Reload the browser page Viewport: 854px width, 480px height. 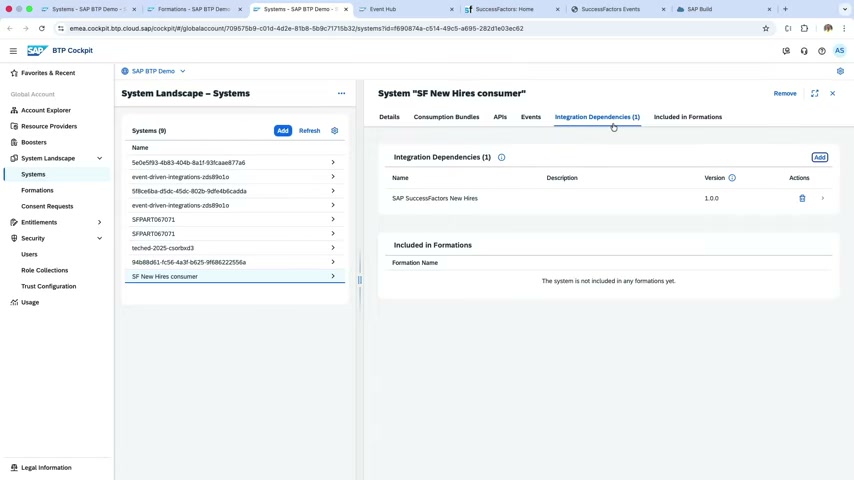point(42,28)
